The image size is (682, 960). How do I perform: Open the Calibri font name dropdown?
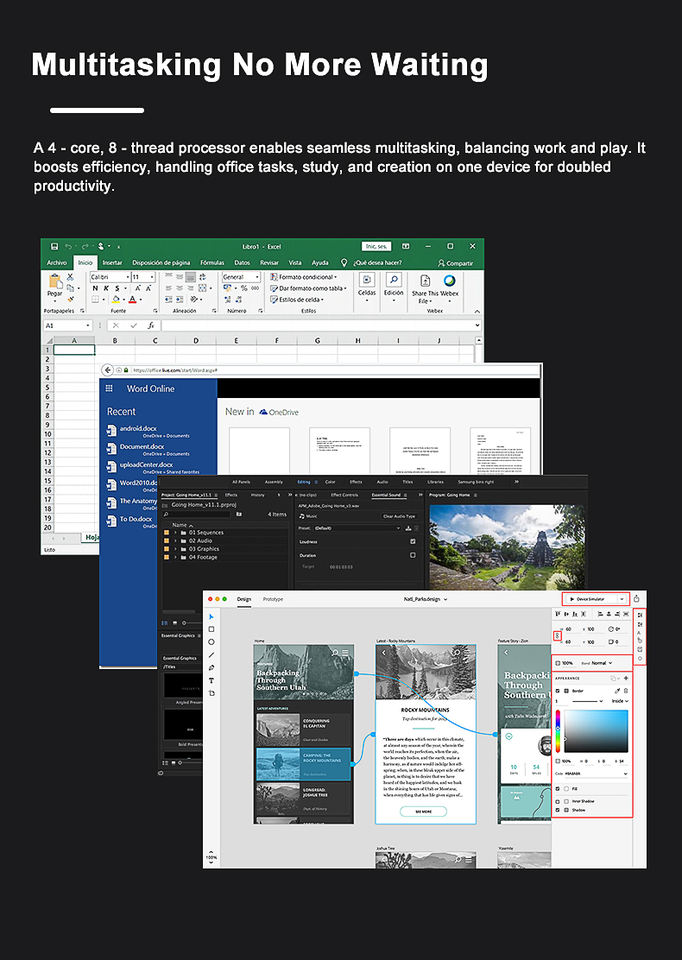[x=111, y=277]
